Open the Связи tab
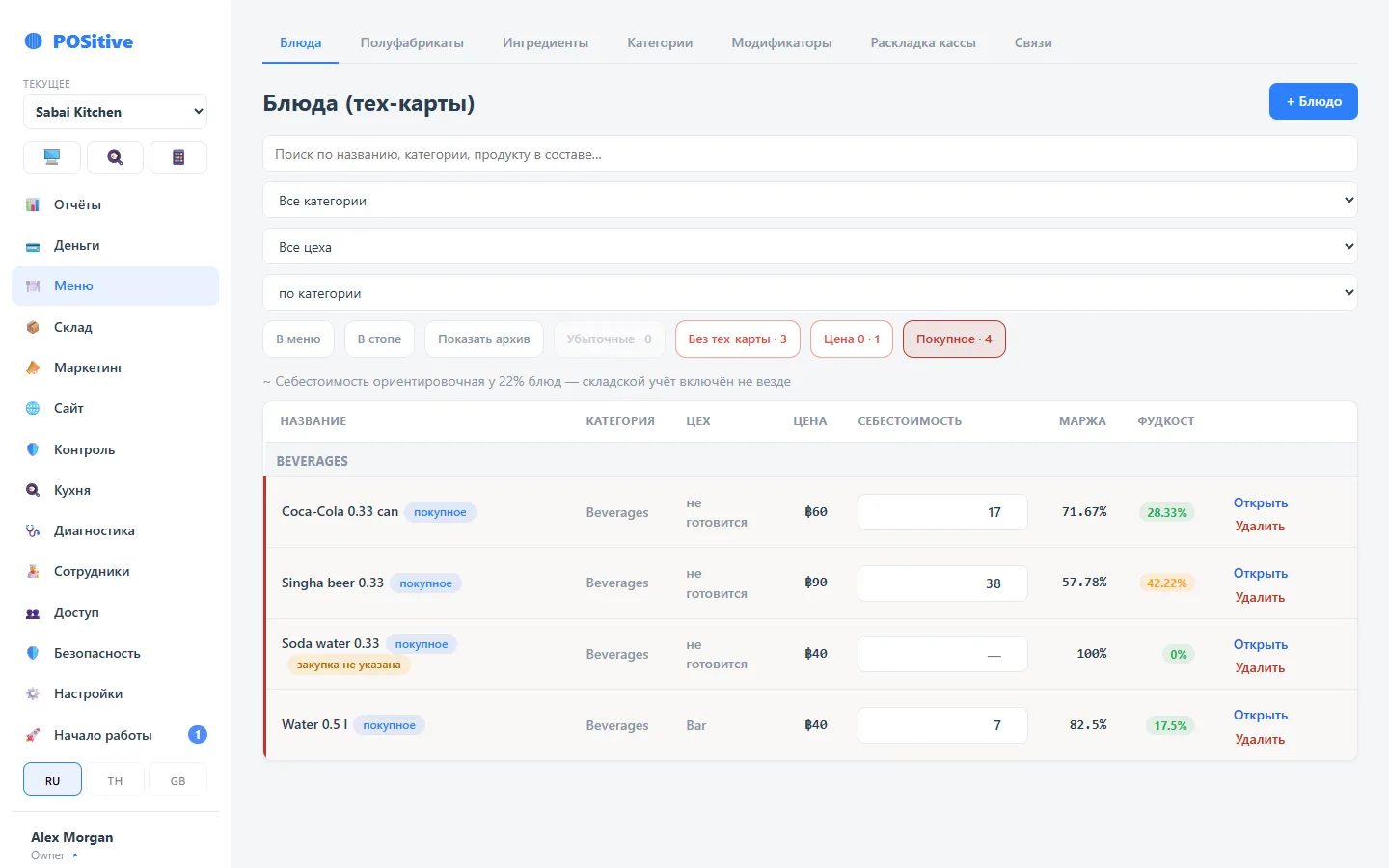 pos(1033,42)
